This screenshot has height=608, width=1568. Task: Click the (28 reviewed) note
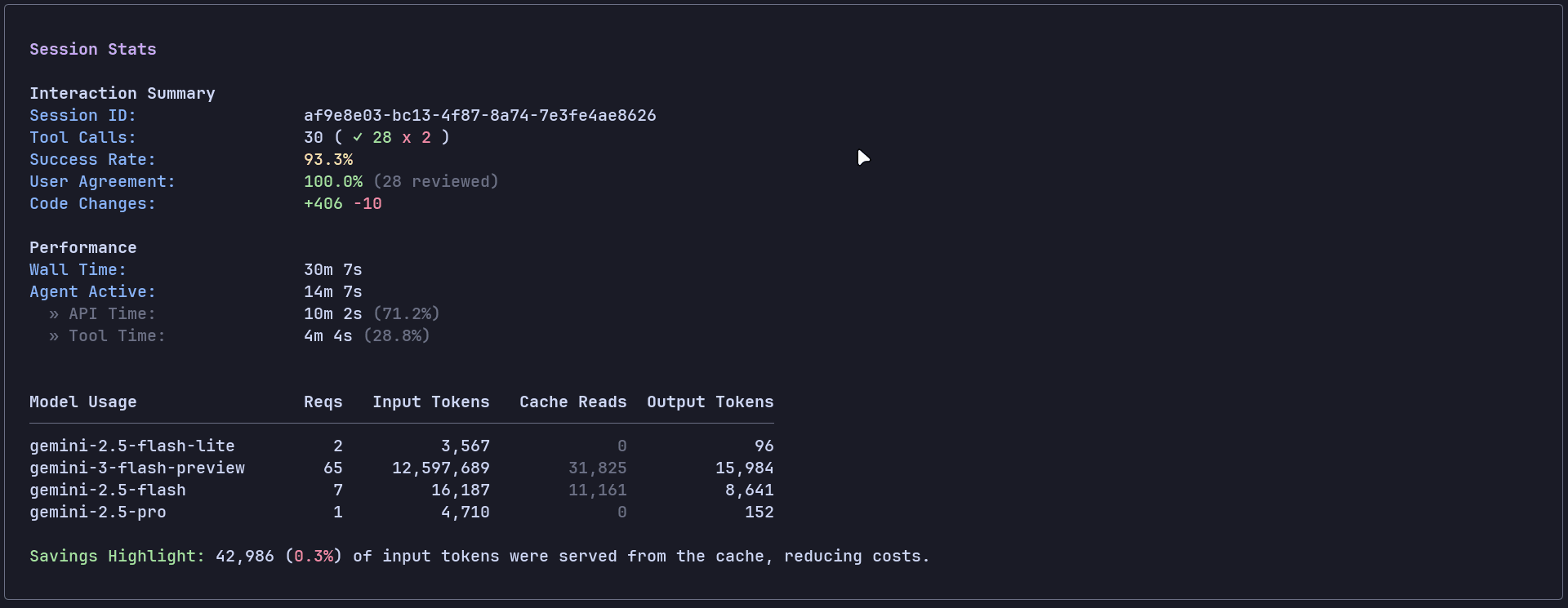pos(436,181)
